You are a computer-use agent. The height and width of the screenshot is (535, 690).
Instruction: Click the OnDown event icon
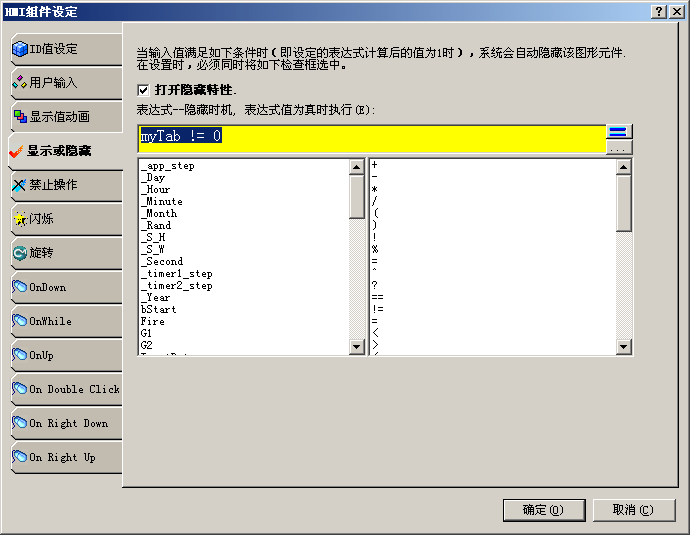coord(19,287)
